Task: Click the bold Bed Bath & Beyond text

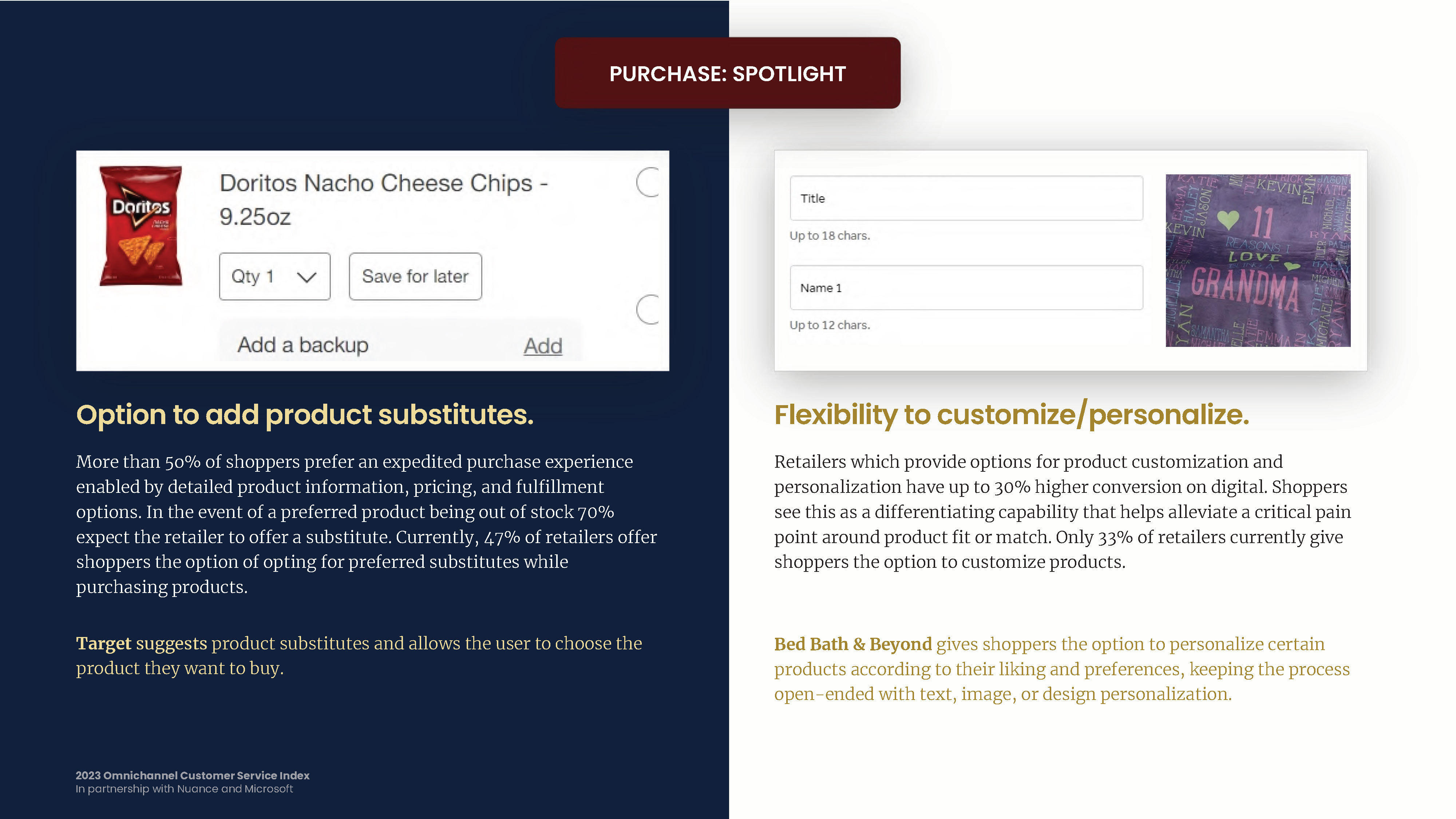Action: tap(853, 644)
